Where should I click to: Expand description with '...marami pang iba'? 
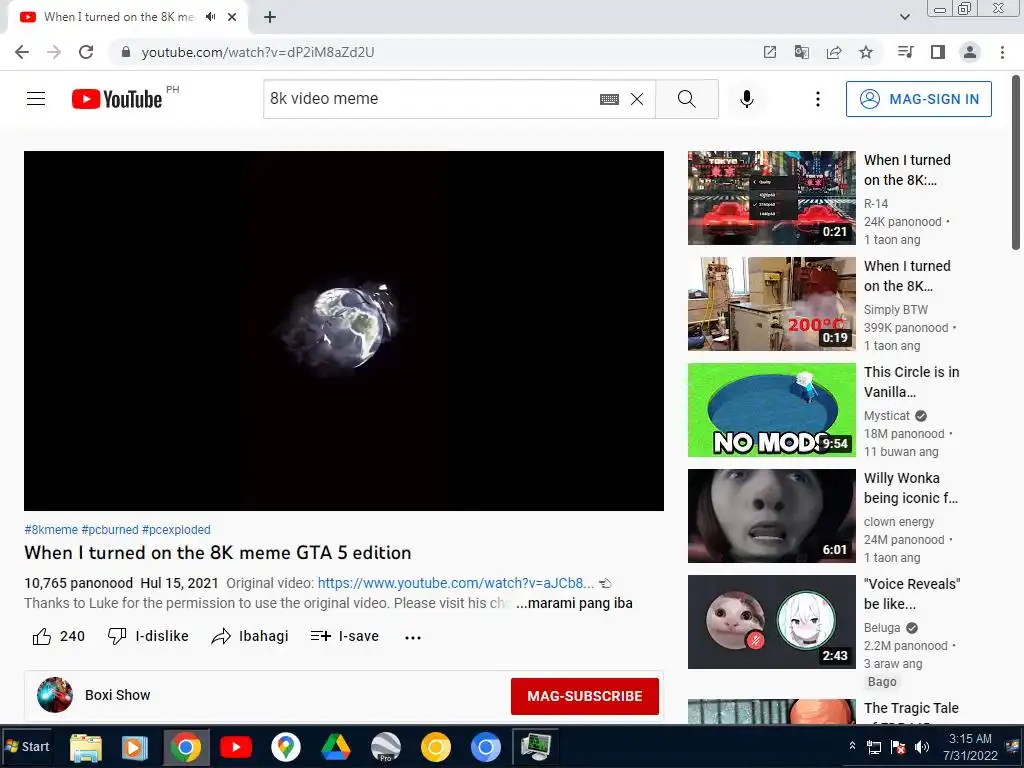[x=574, y=603]
